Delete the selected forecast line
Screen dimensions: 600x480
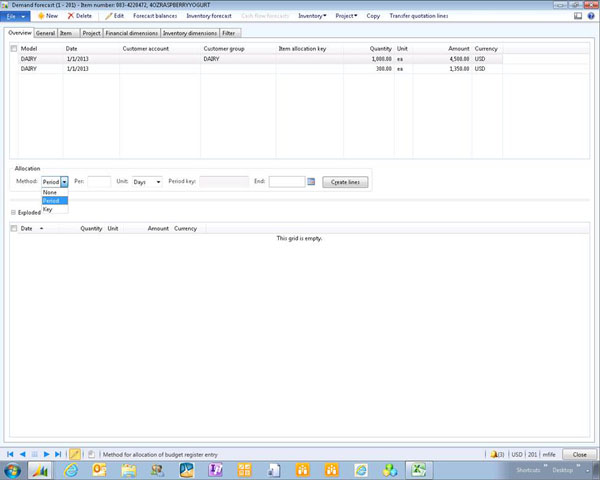coord(80,16)
